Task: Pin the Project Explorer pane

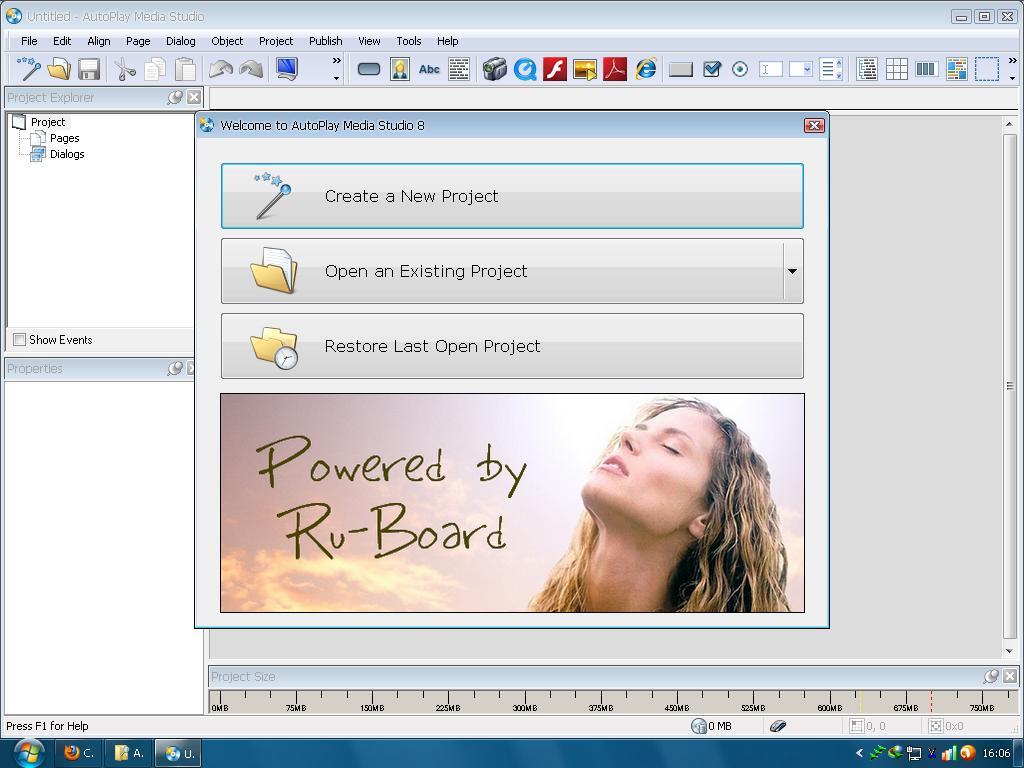Action: pyautogui.click(x=174, y=97)
